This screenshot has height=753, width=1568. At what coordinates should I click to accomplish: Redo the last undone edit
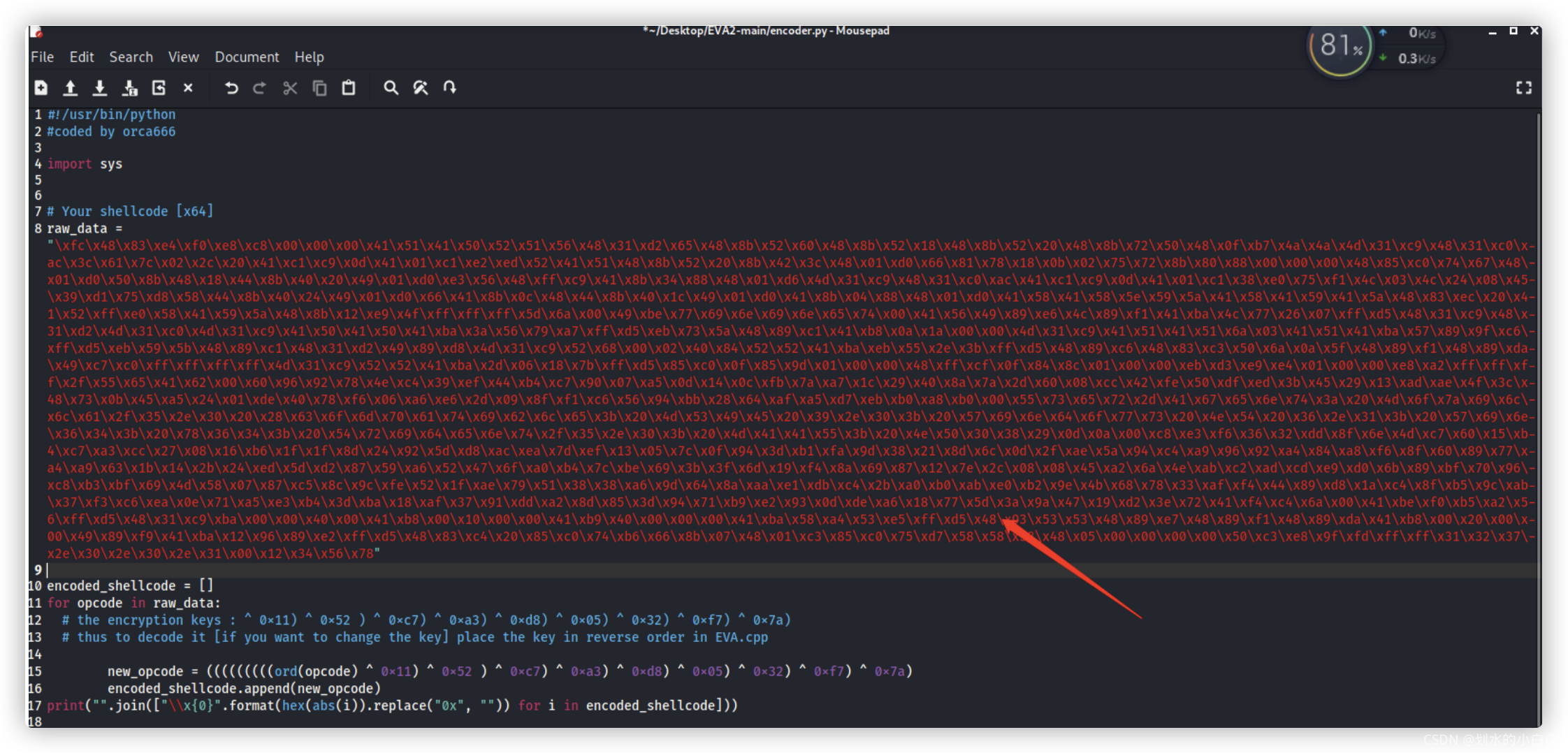[x=260, y=87]
